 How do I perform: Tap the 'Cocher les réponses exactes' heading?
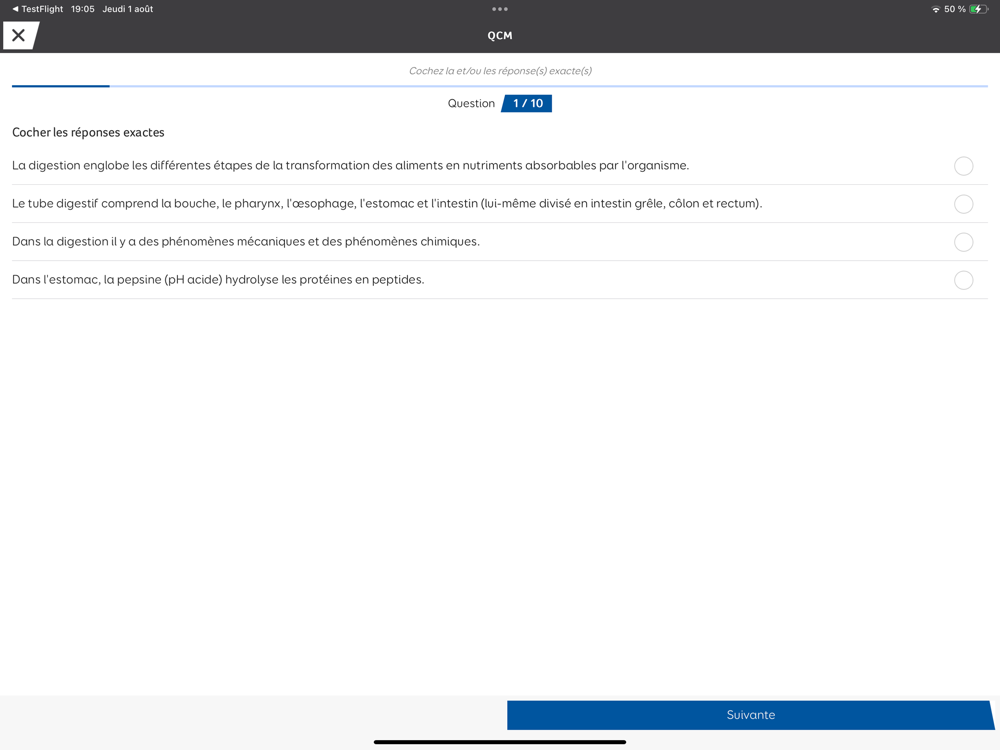coord(88,133)
